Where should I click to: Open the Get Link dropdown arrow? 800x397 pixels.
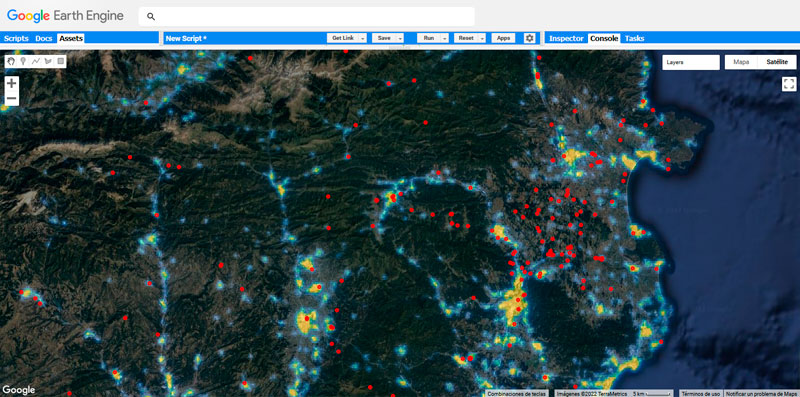pyautogui.click(x=363, y=38)
